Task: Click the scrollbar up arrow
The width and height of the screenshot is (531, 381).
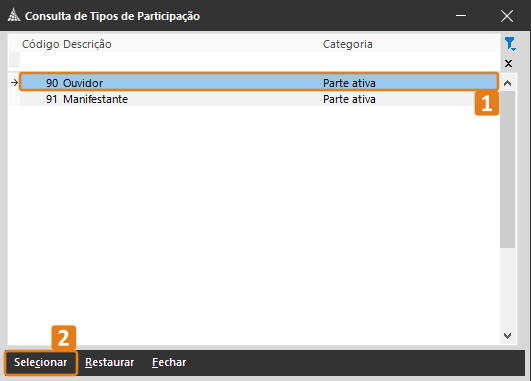Action: (507, 83)
